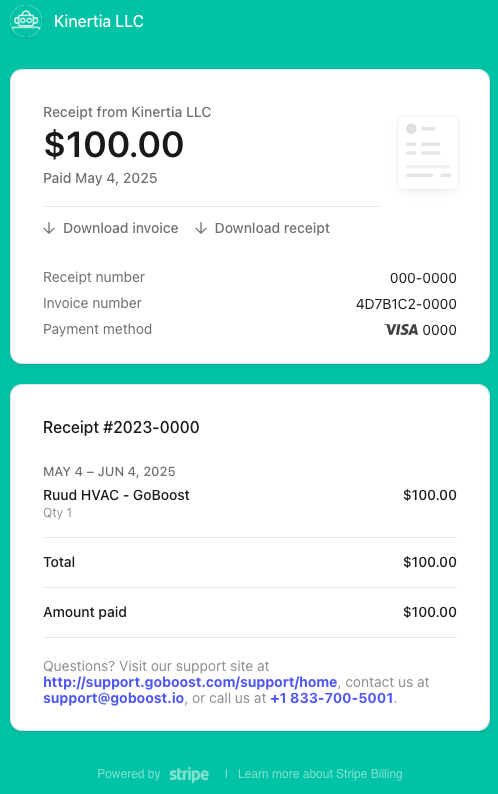Select the invoice number 4D7B1C2-0000
This screenshot has height=794, width=498.
tap(406, 304)
